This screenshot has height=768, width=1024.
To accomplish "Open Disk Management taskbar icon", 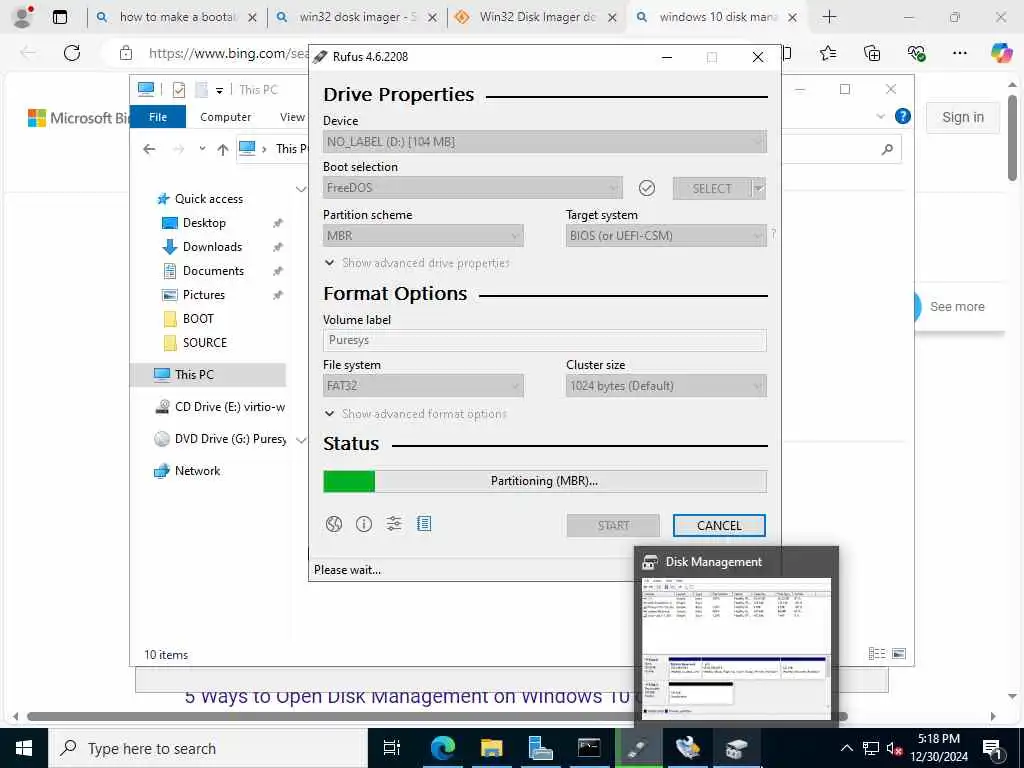I will point(736,748).
